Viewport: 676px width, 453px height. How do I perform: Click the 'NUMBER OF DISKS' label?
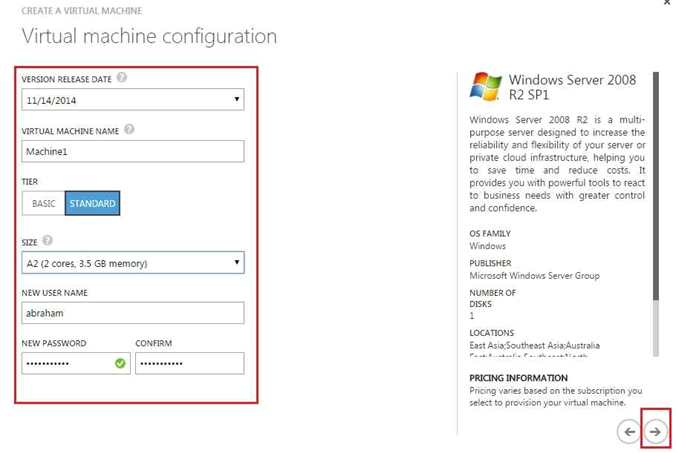pyautogui.click(x=492, y=298)
